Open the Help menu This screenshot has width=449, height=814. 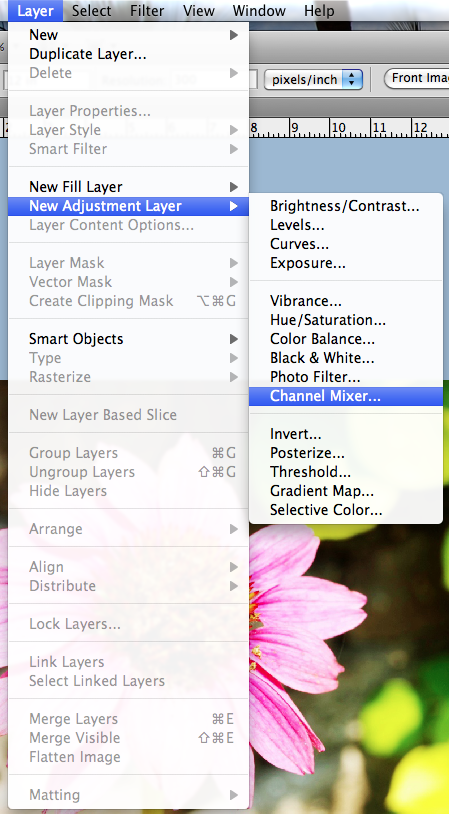point(317,10)
